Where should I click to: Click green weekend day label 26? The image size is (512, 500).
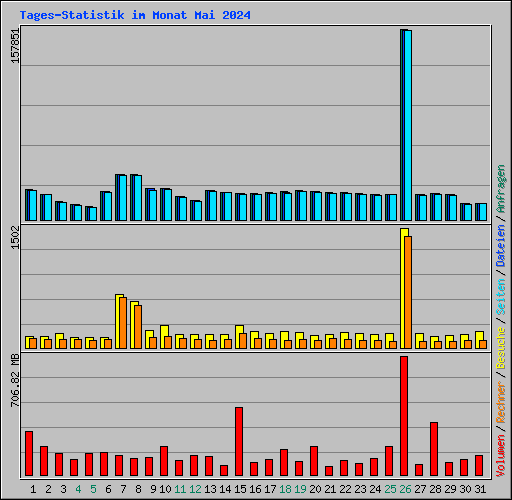(x=405, y=489)
